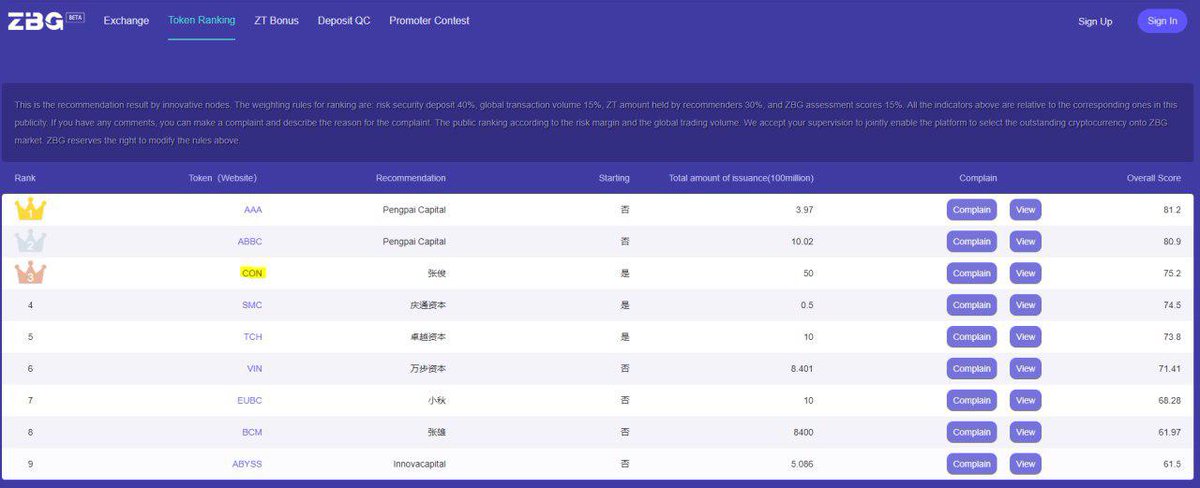Select overall score 74.5
The image size is (1200, 488).
tap(1172, 305)
